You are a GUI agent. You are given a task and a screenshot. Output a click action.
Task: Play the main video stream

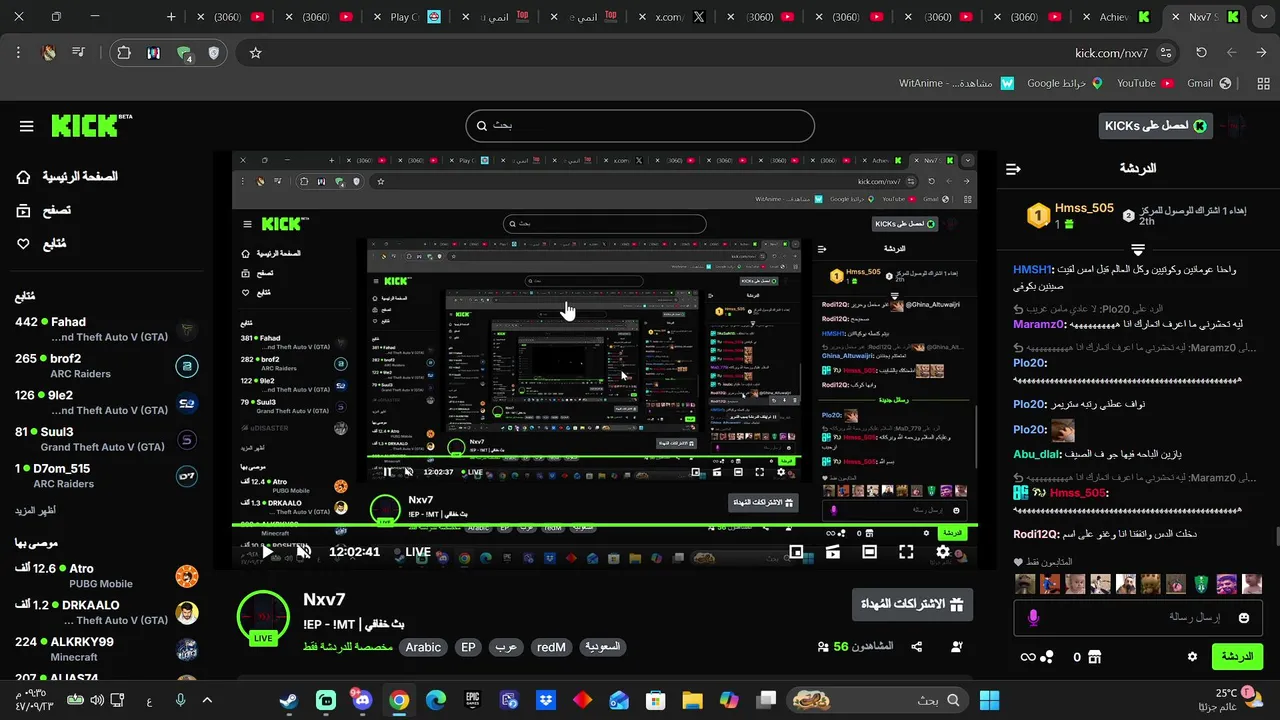pos(267,552)
